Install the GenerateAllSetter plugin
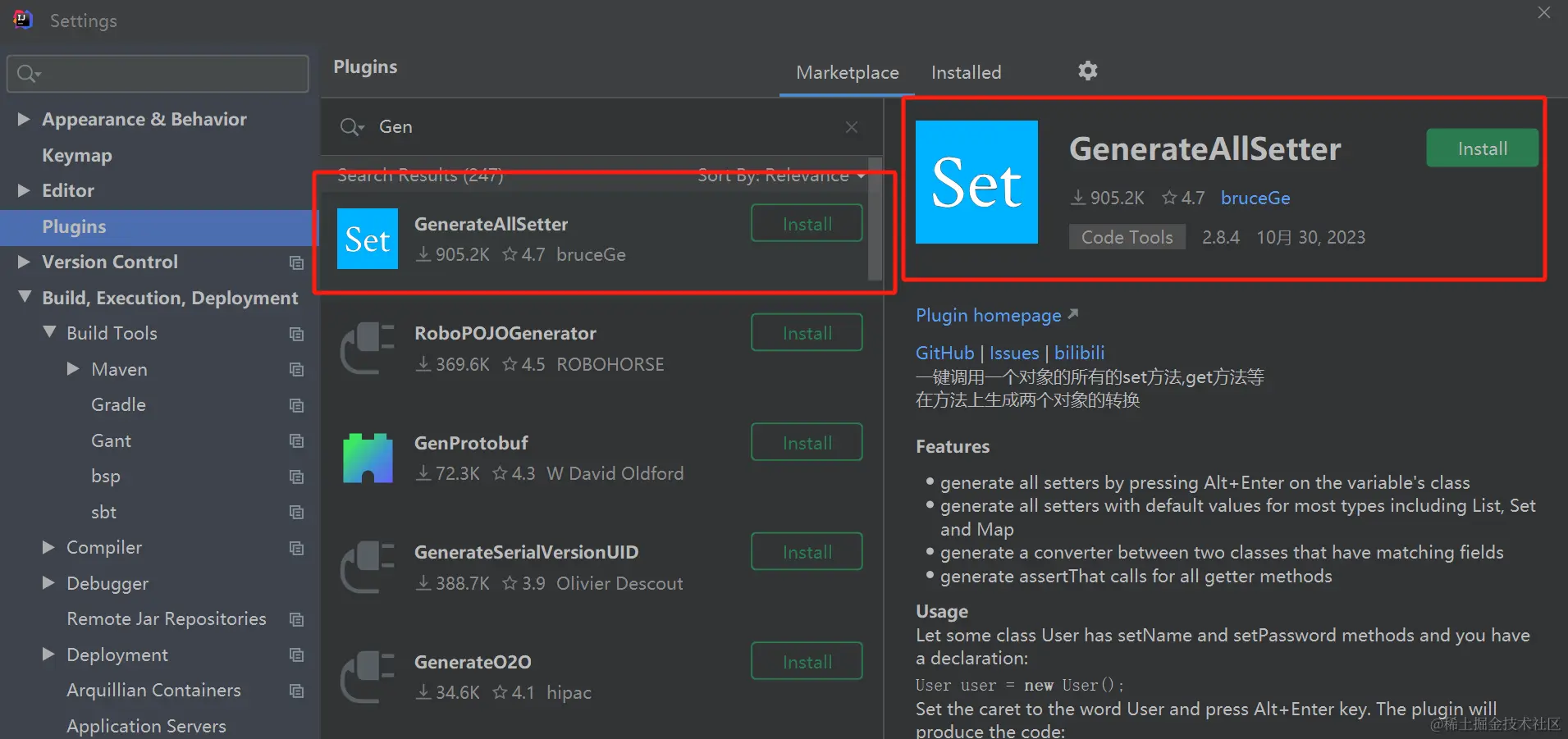Viewport: 1568px width, 739px height. (1480, 148)
